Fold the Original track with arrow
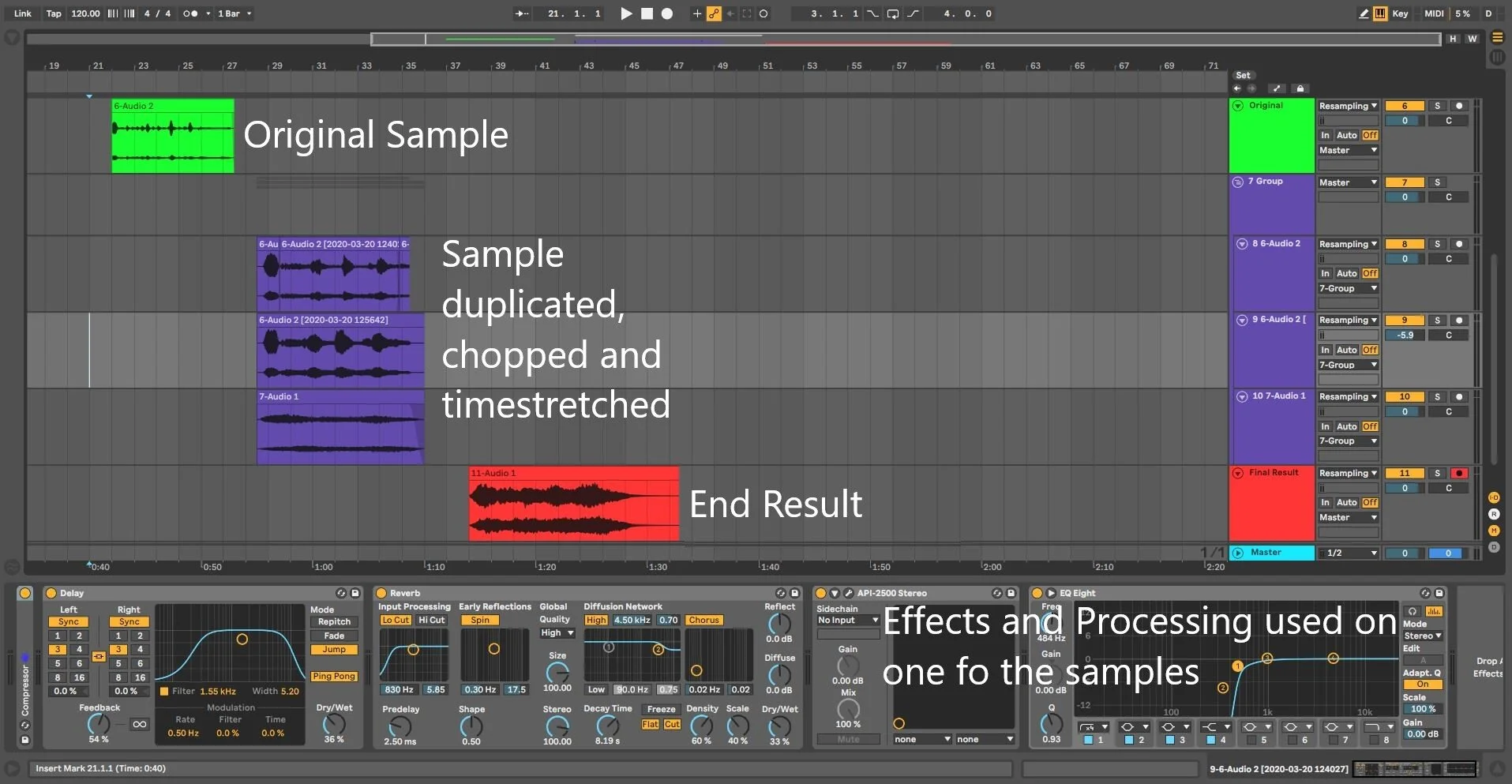 point(1238,106)
